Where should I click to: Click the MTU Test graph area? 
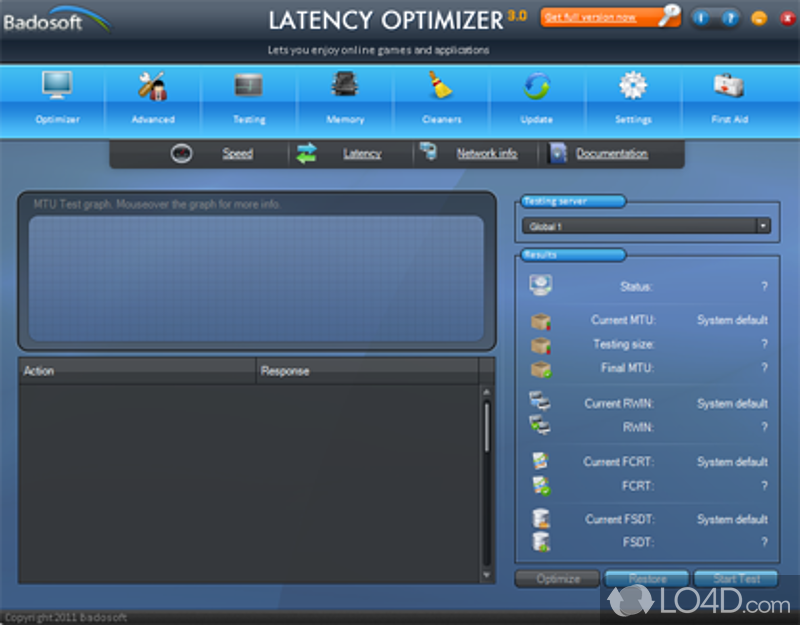256,278
